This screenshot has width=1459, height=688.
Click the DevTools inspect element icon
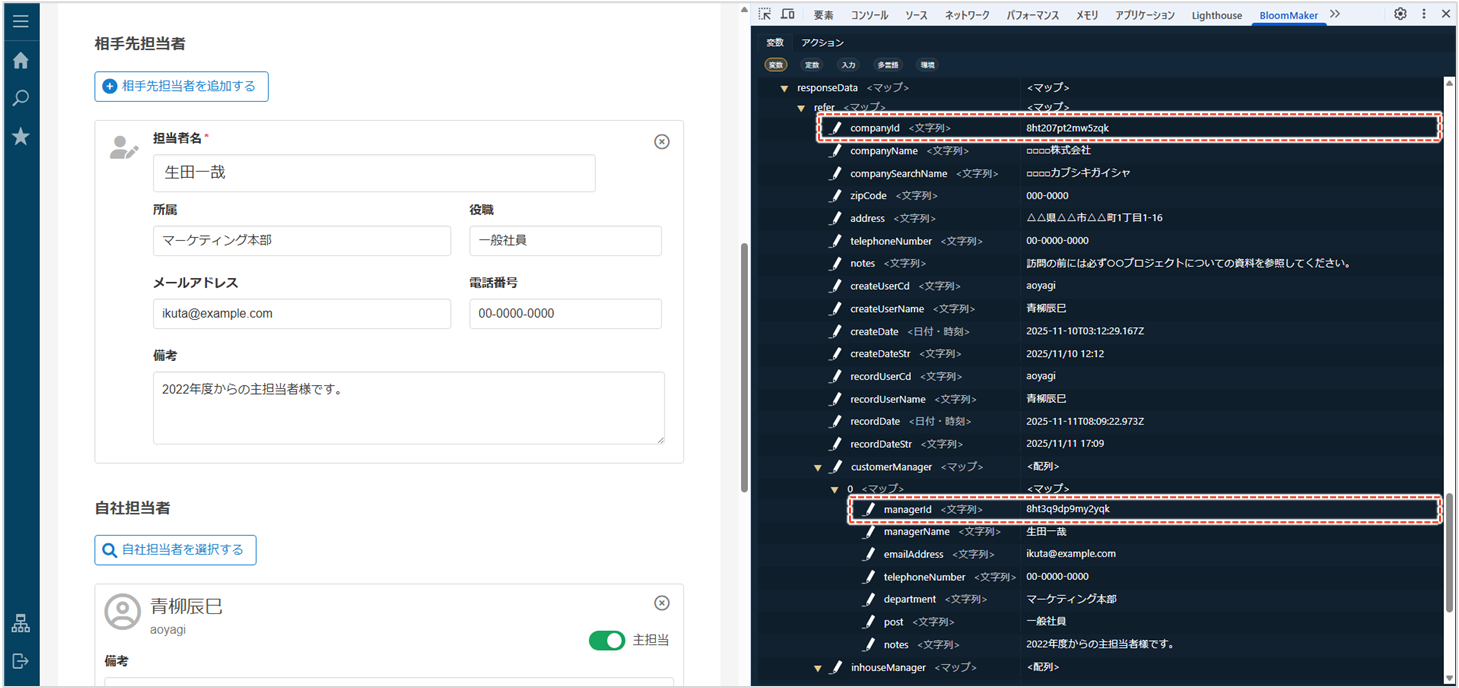[765, 14]
